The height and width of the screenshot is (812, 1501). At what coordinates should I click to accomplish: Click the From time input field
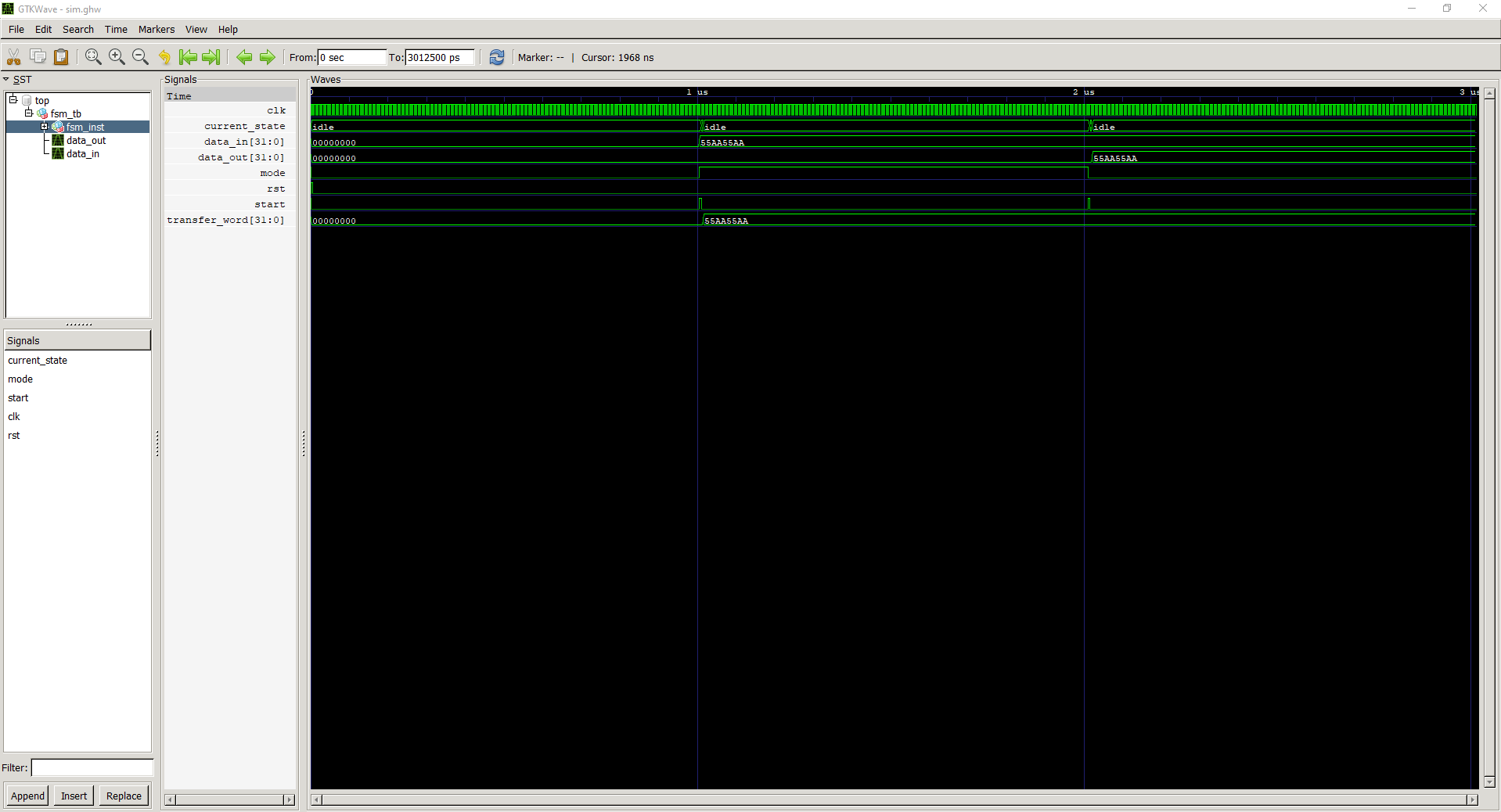coord(352,57)
